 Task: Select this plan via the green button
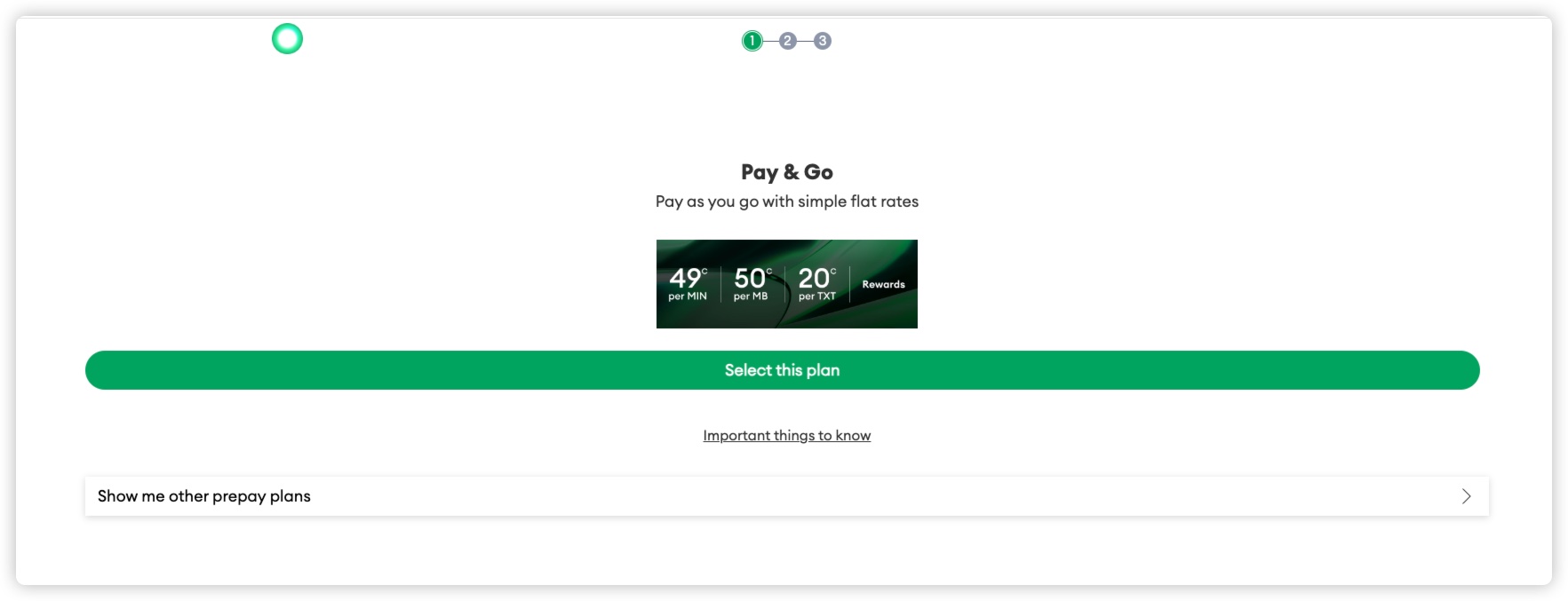(782, 370)
